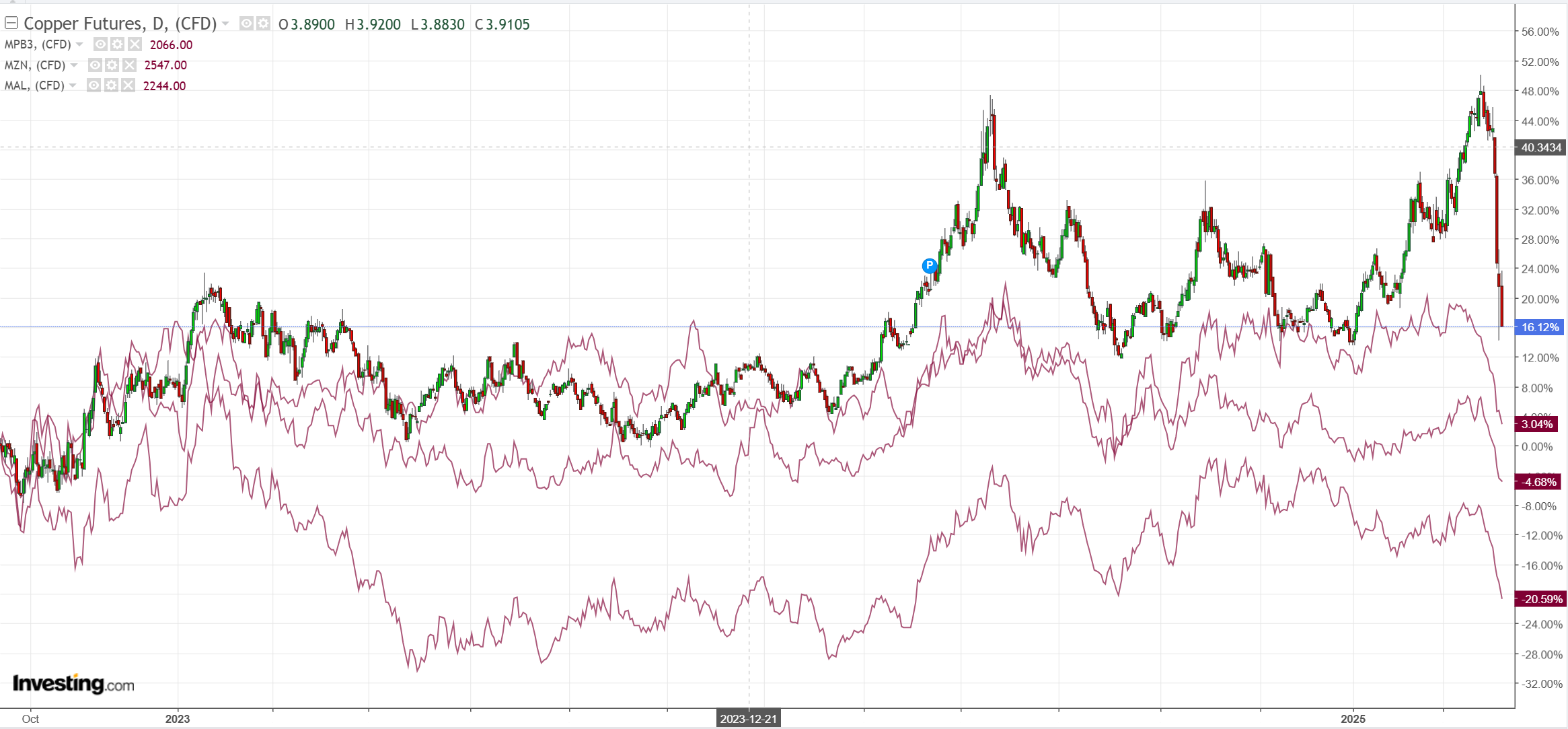Open Copper Futures title dropdown arrow
The width and height of the screenshot is (1568, 729).
coord(225,24)
